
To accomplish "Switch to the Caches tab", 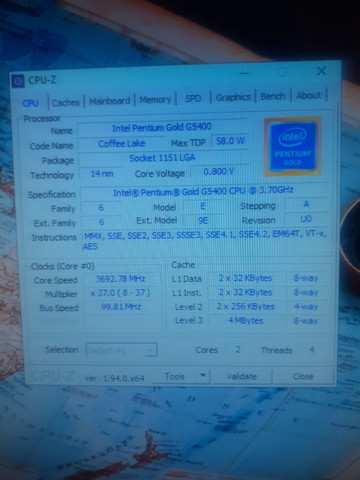I will click(x=66, y=102).
